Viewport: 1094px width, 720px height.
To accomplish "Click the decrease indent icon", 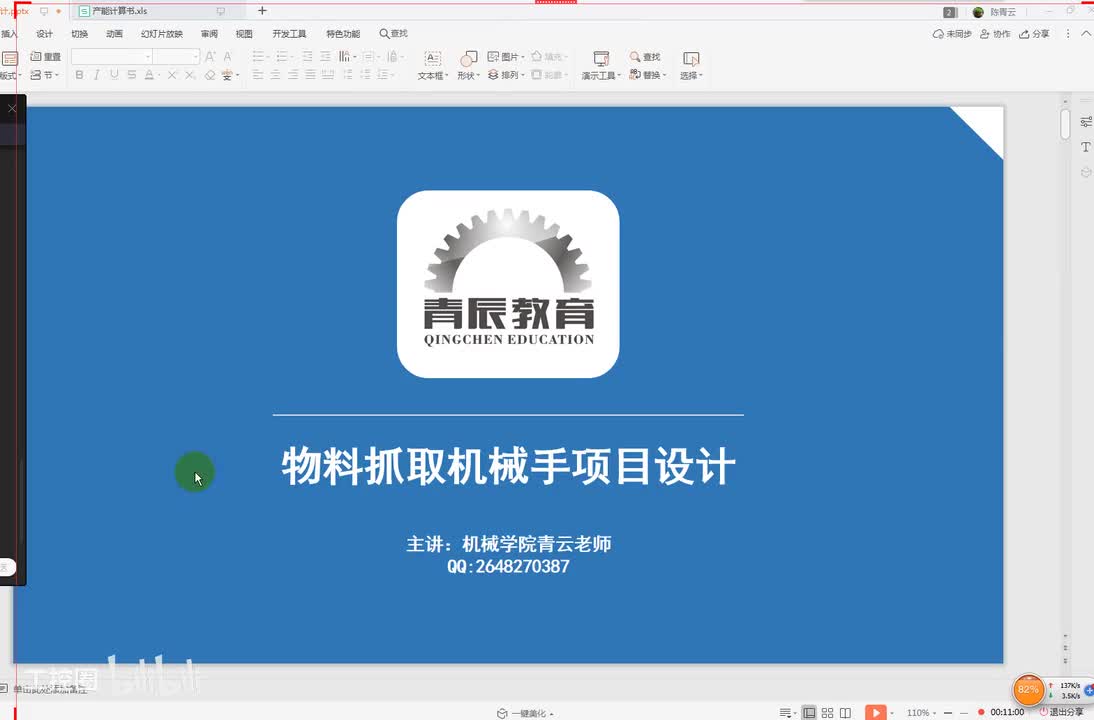I will click(308, 57).
